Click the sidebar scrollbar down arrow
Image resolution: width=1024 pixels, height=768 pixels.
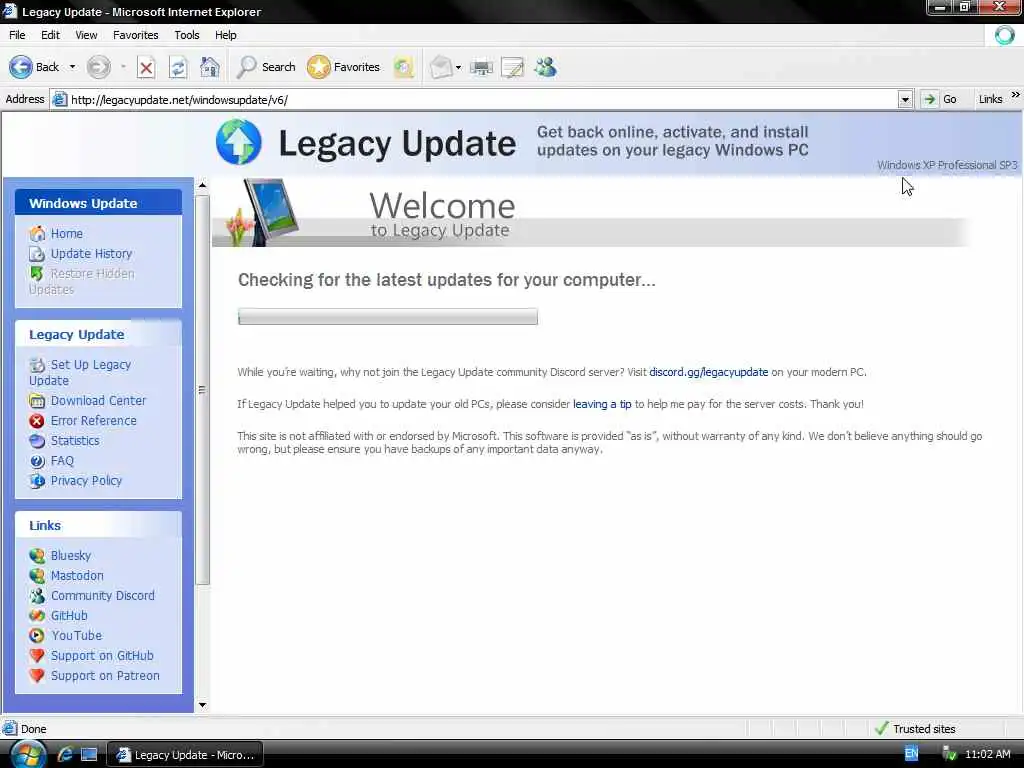tap(202, 705)
